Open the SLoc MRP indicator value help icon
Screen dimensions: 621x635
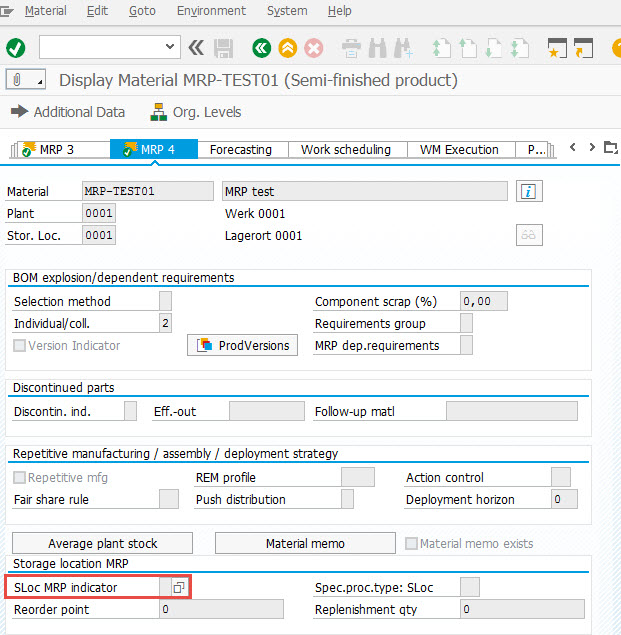pos(179,587)
